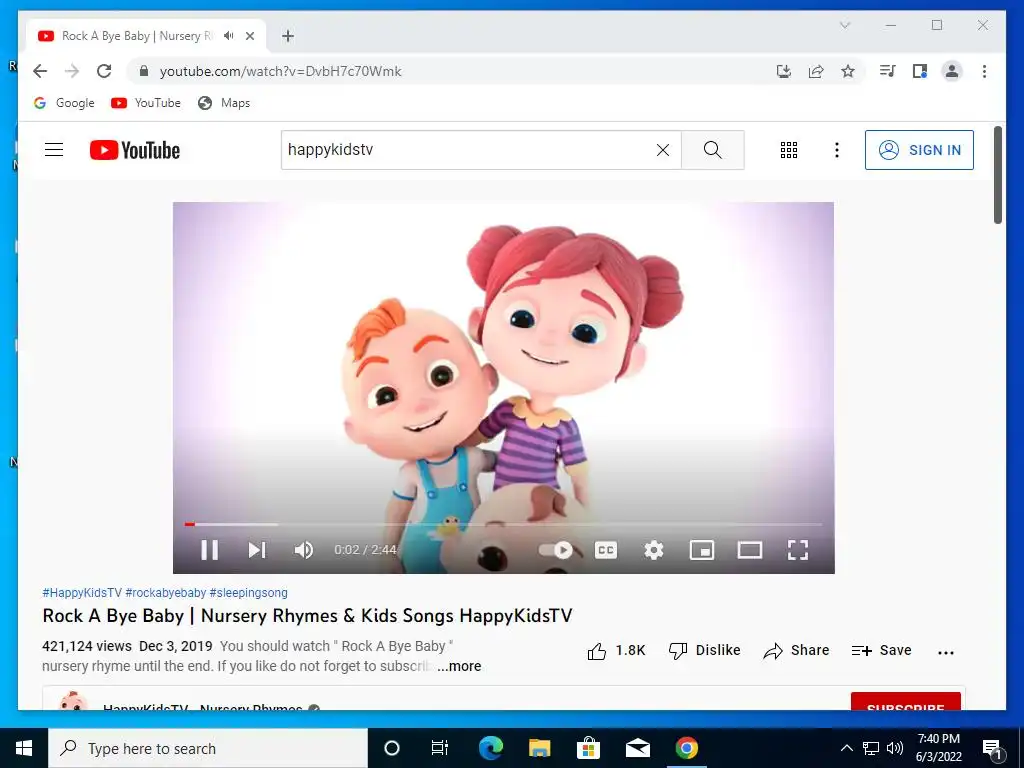The height and width of the screenshot is (768, 1024).
Task: Open File Explorer from taskbar
Action: tap(539, 748)
